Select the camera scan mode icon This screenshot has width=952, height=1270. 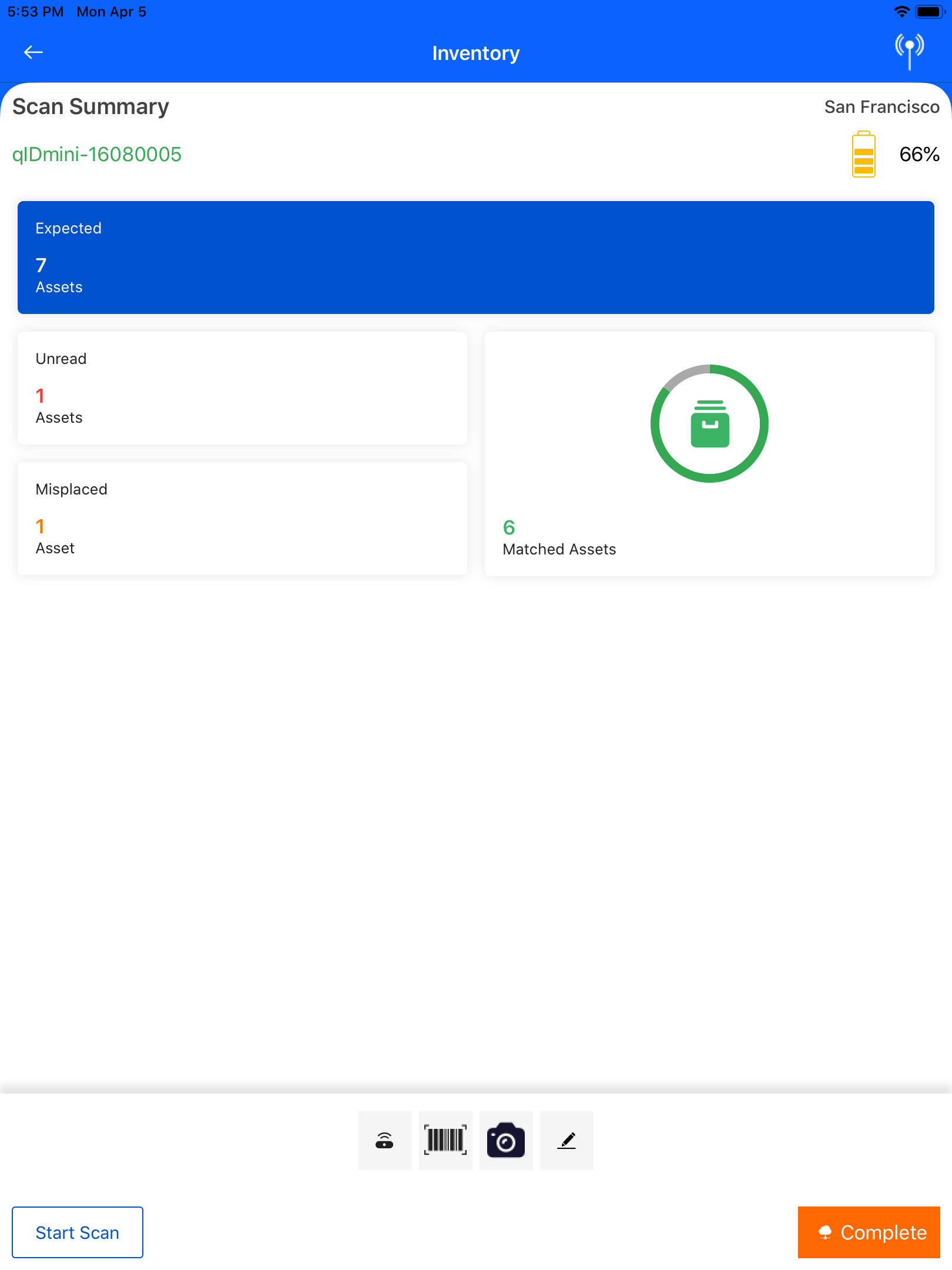(x=506, y=1140)
